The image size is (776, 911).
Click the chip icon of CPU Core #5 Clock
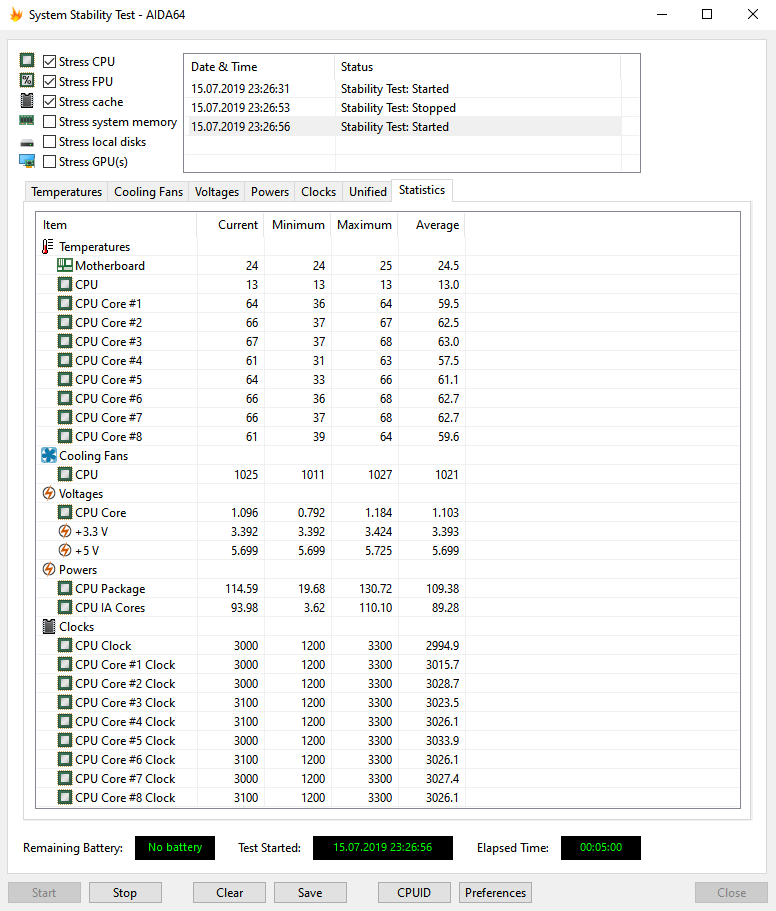click(64, 740)
